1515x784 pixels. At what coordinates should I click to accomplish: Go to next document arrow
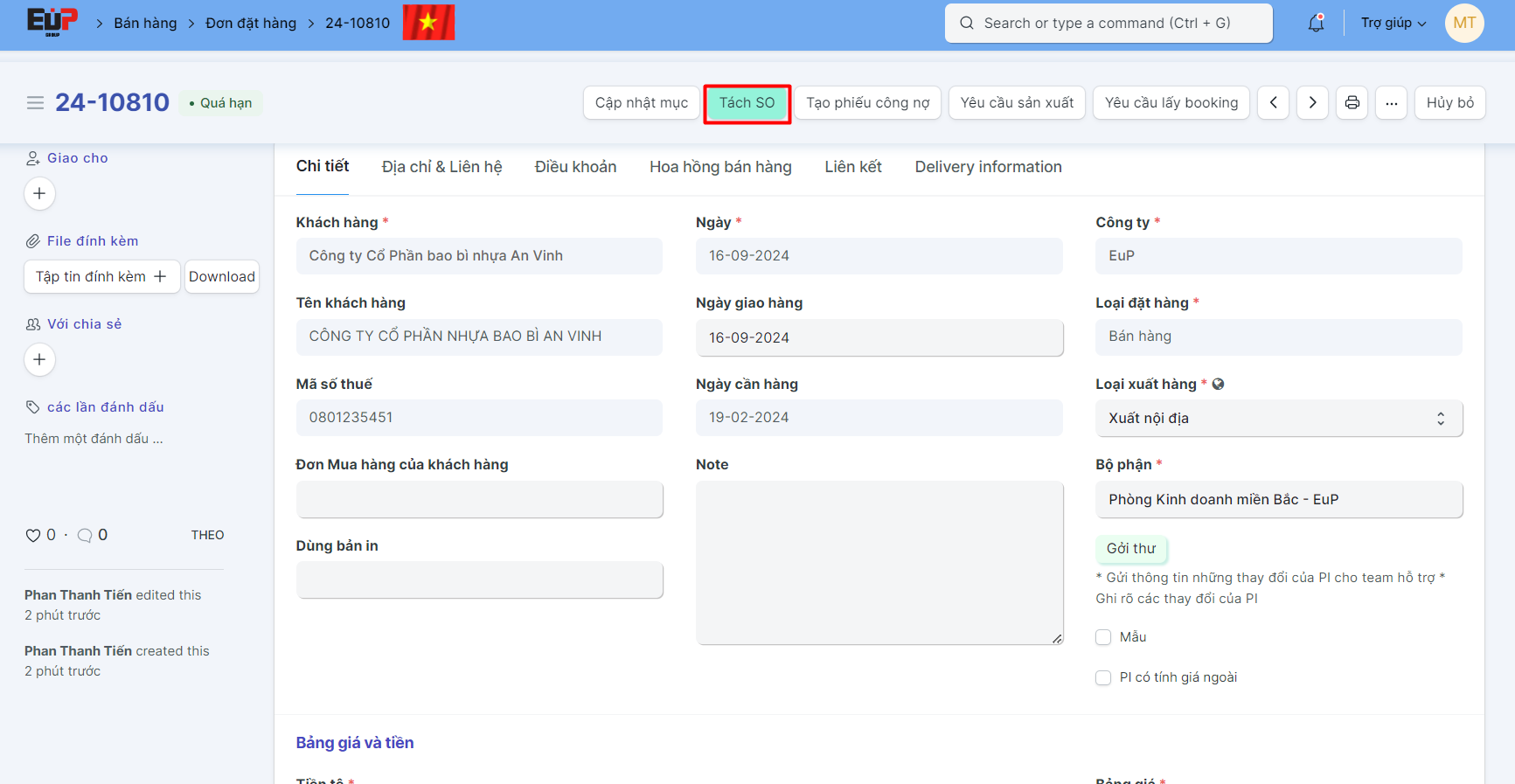click(1312, 103)
